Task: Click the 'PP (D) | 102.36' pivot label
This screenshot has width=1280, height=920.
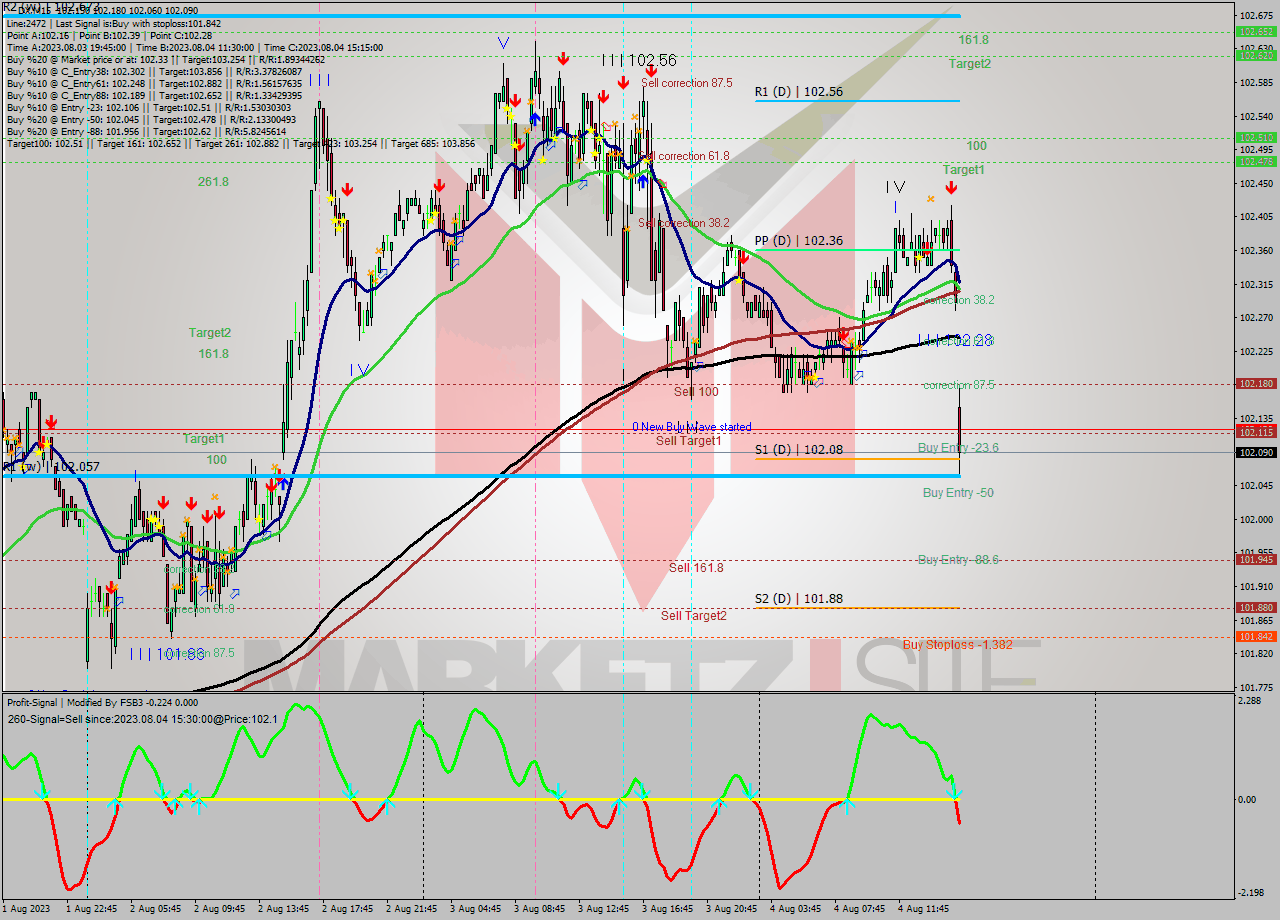Action: click(798, 241)
